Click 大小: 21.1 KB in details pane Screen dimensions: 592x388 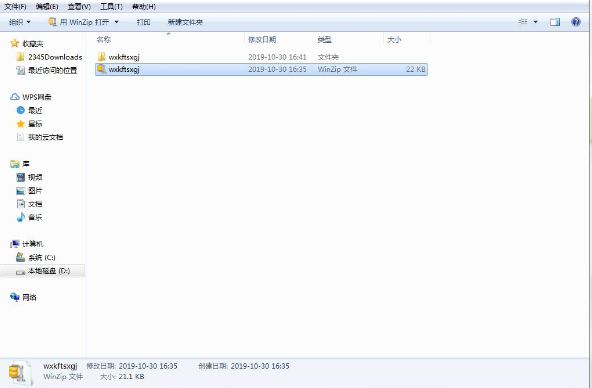click(x=122, y=377)
